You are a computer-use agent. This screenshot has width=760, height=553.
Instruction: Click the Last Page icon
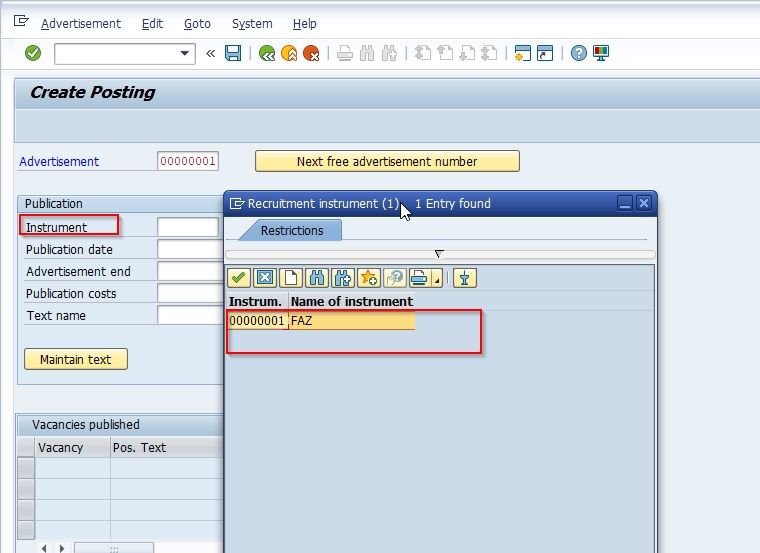coord(490,53)
